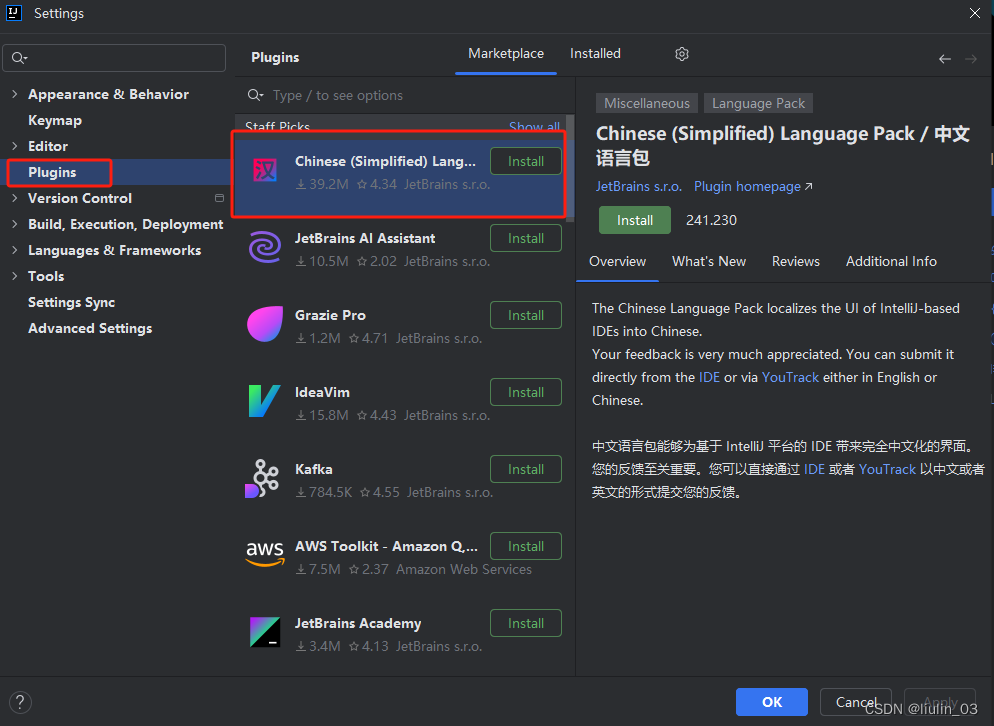Click the plugin search magnifier icon
The image size is (994, 726).
pyautogui.click(x=255, y=95)
